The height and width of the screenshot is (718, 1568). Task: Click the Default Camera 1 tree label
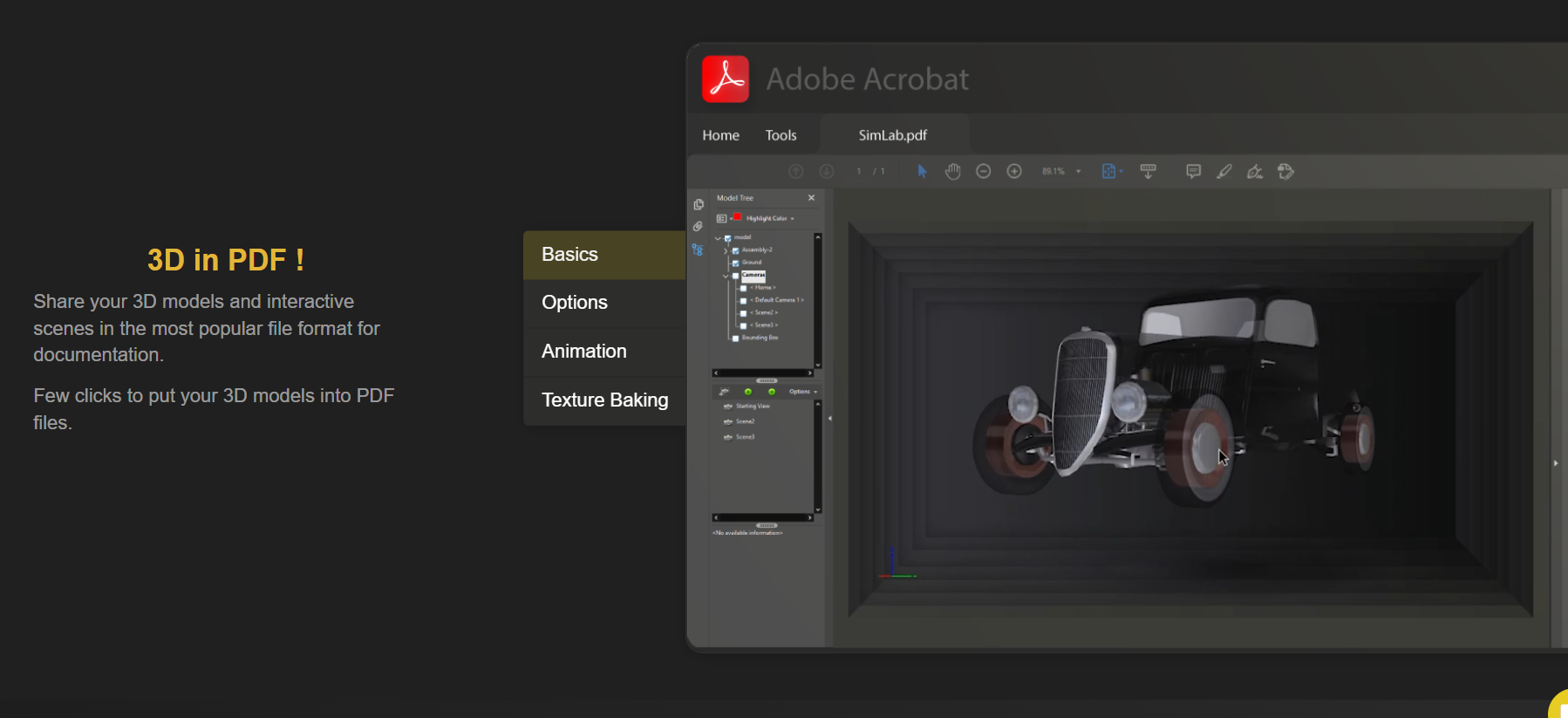pos(777,301)
